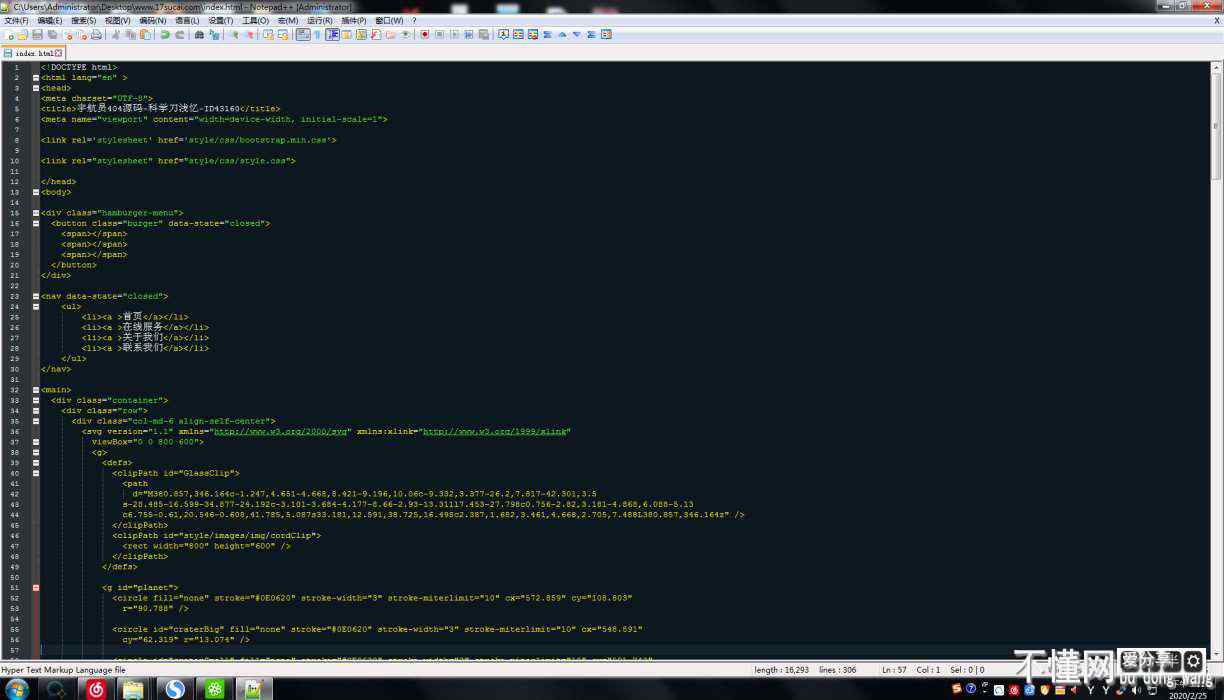Viewport: 1224px width, 700px height.
Task: Click the Find (binoculars) toolbar icon
Action: point(199,34)
